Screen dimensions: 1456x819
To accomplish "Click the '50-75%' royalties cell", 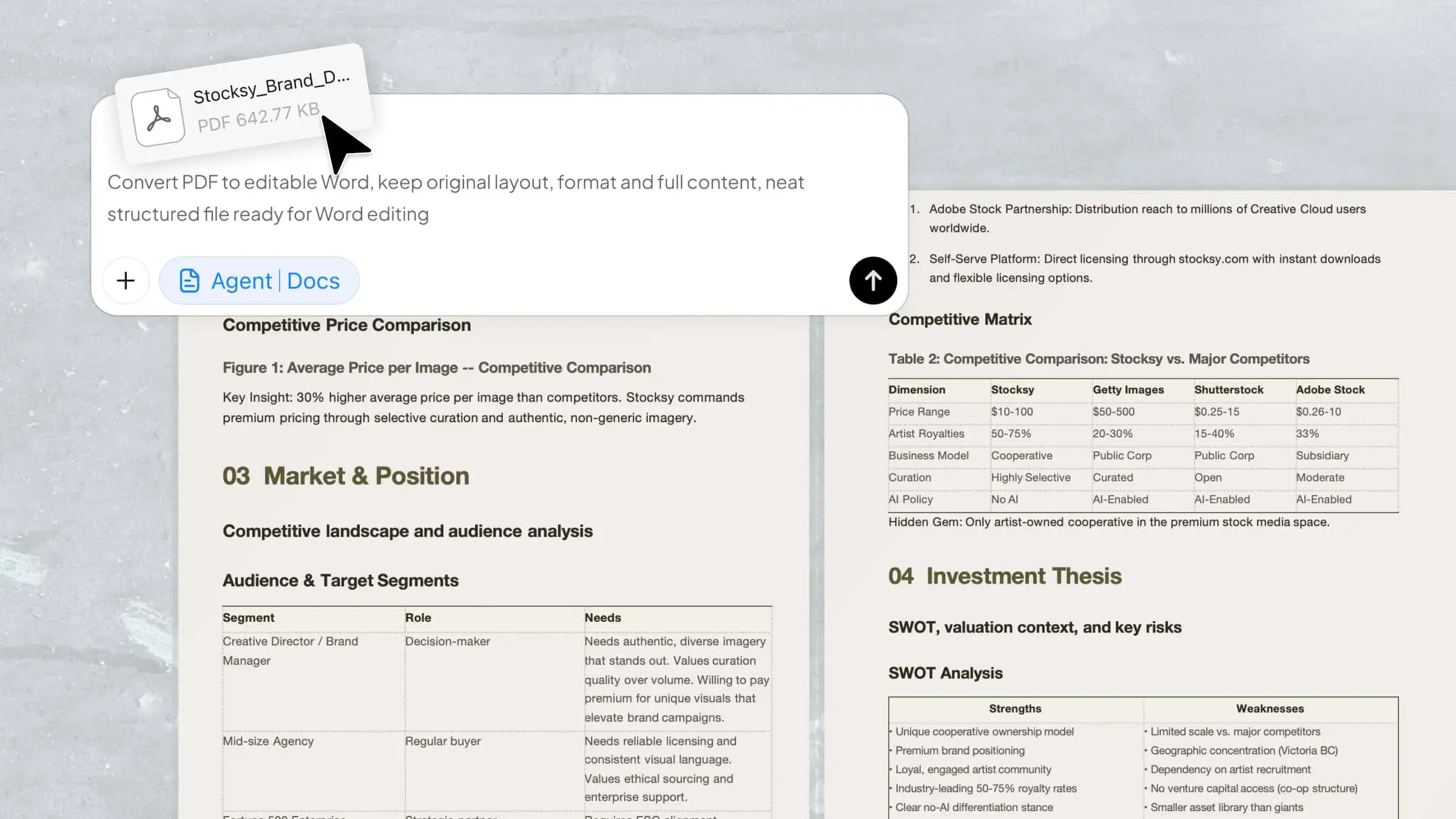I will coord(1011,433).
